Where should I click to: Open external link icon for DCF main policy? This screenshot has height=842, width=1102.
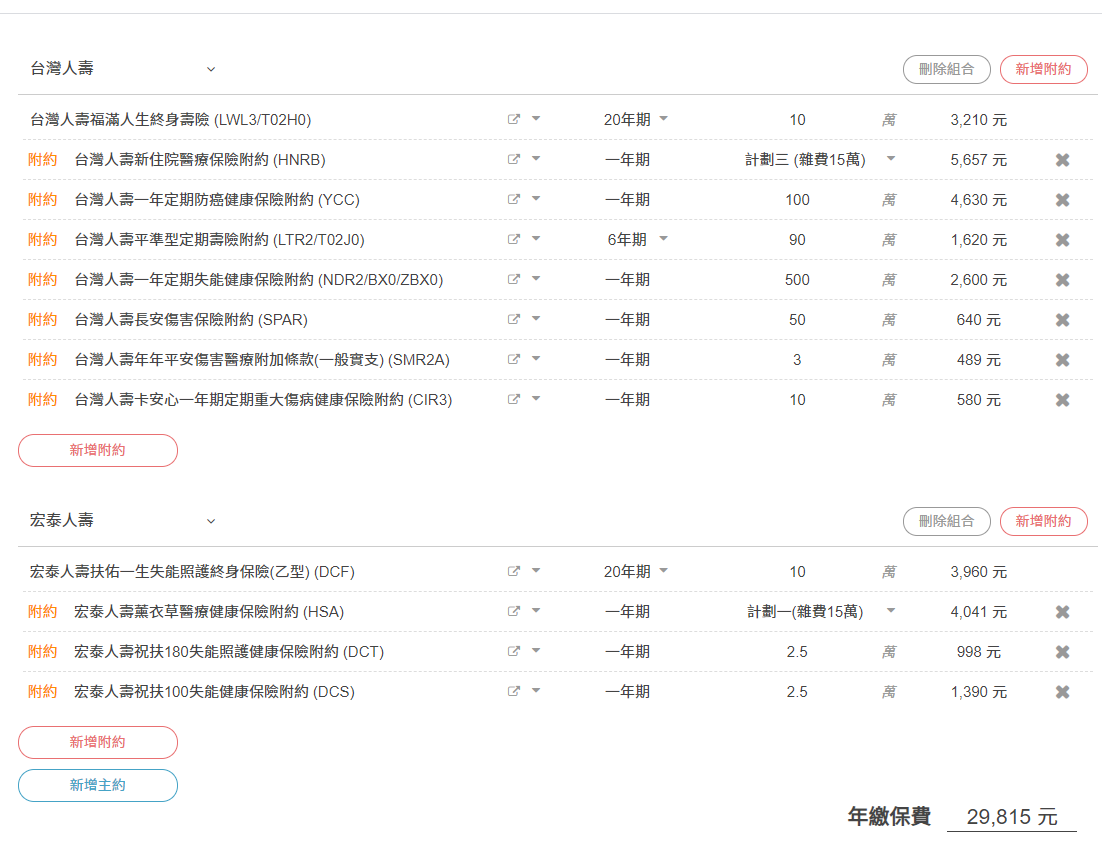tap(514, 571)
